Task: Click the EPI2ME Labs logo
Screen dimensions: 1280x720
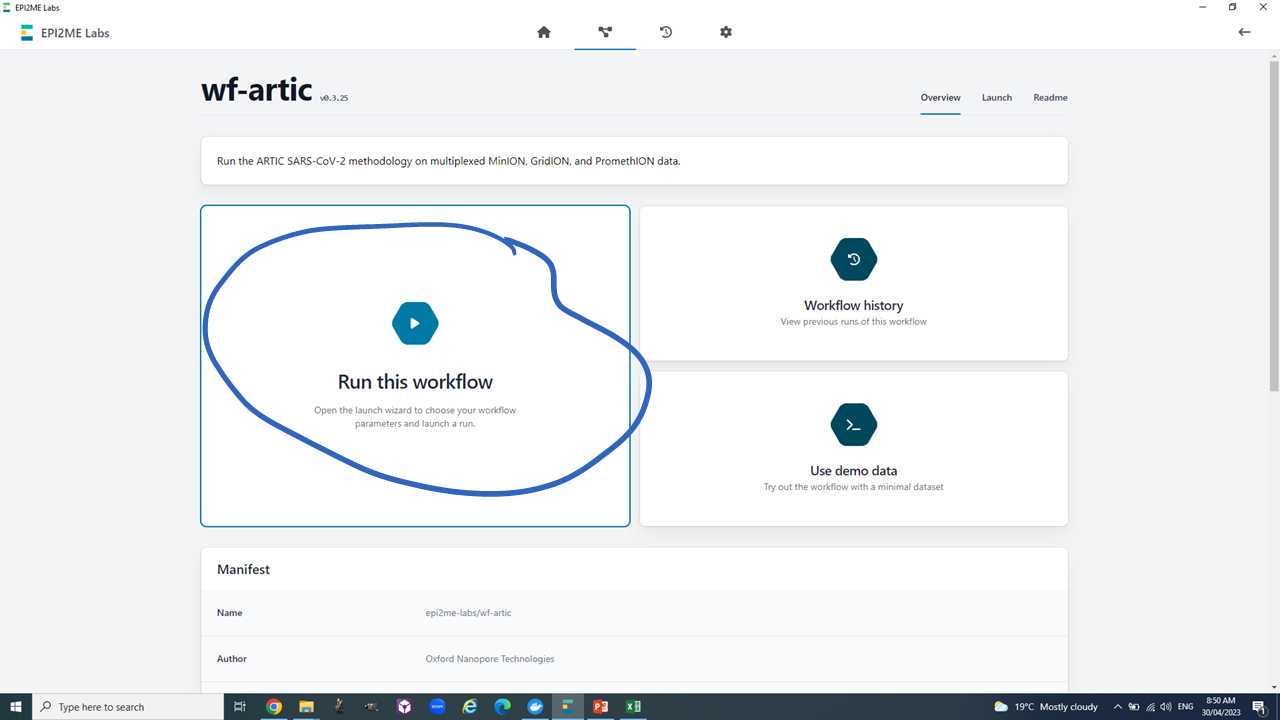Action: (27, 33)
